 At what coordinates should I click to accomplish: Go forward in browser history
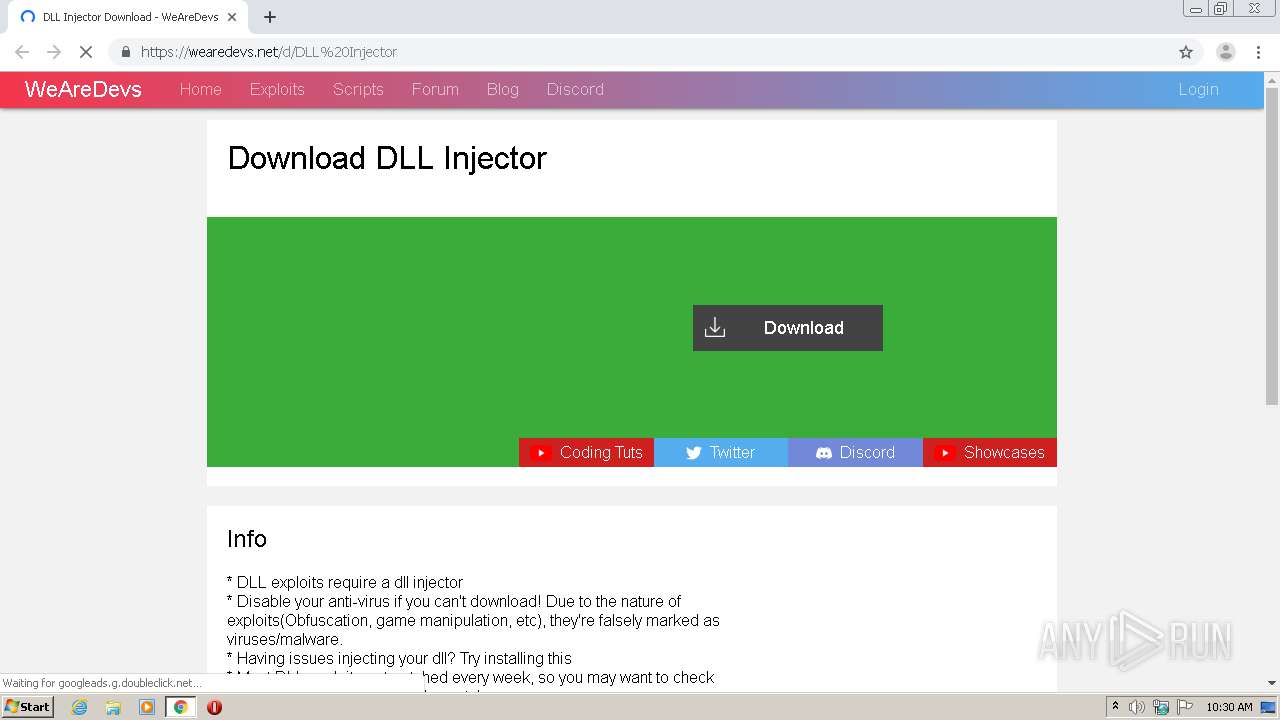coord(54,52)
